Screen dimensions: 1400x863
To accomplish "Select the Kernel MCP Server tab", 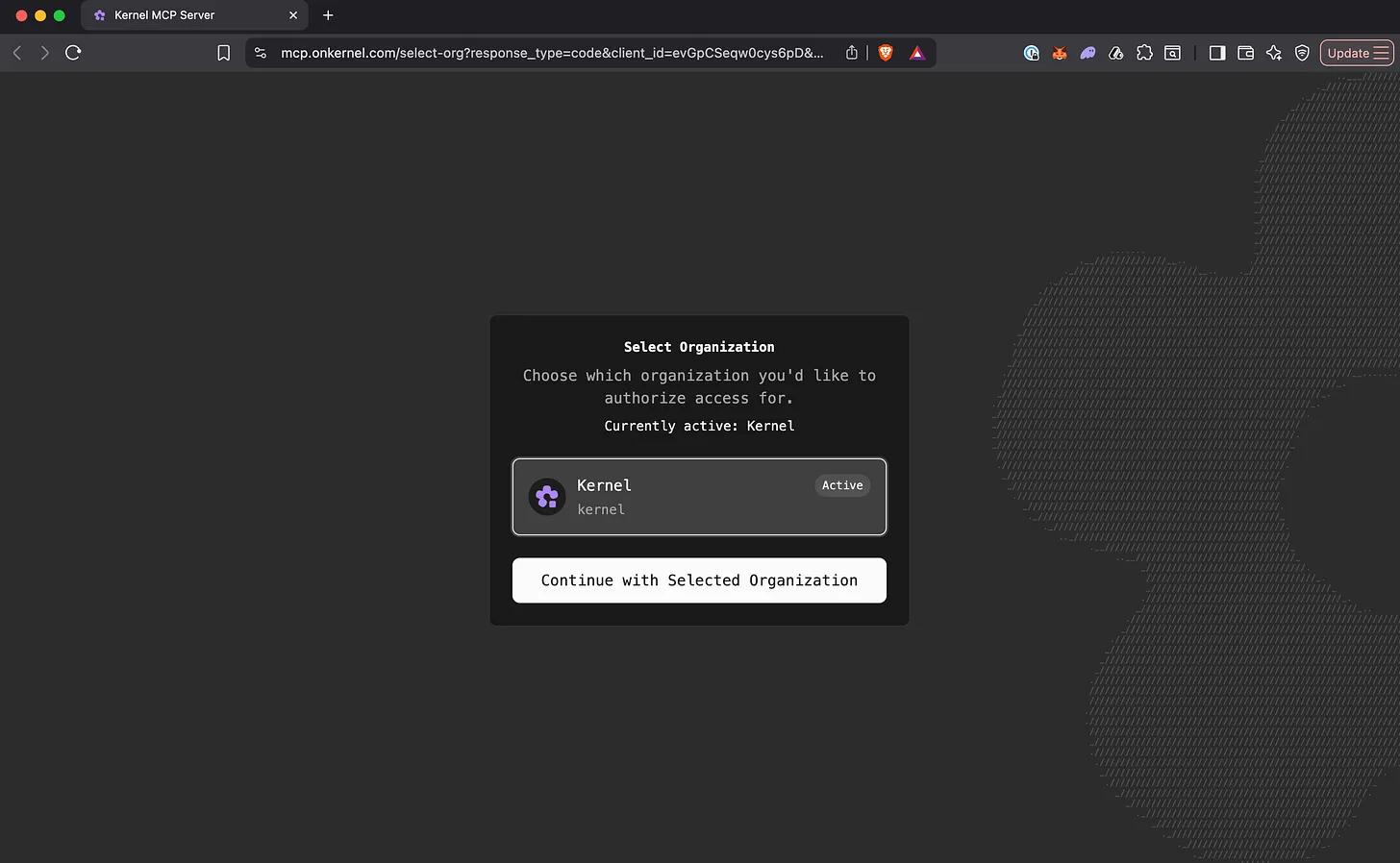I will point(194,15).
